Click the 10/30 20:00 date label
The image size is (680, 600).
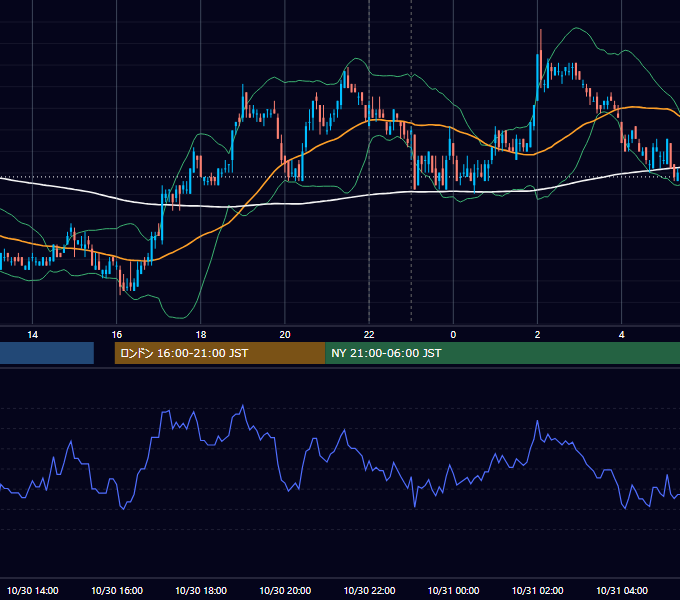coord(285,590)
